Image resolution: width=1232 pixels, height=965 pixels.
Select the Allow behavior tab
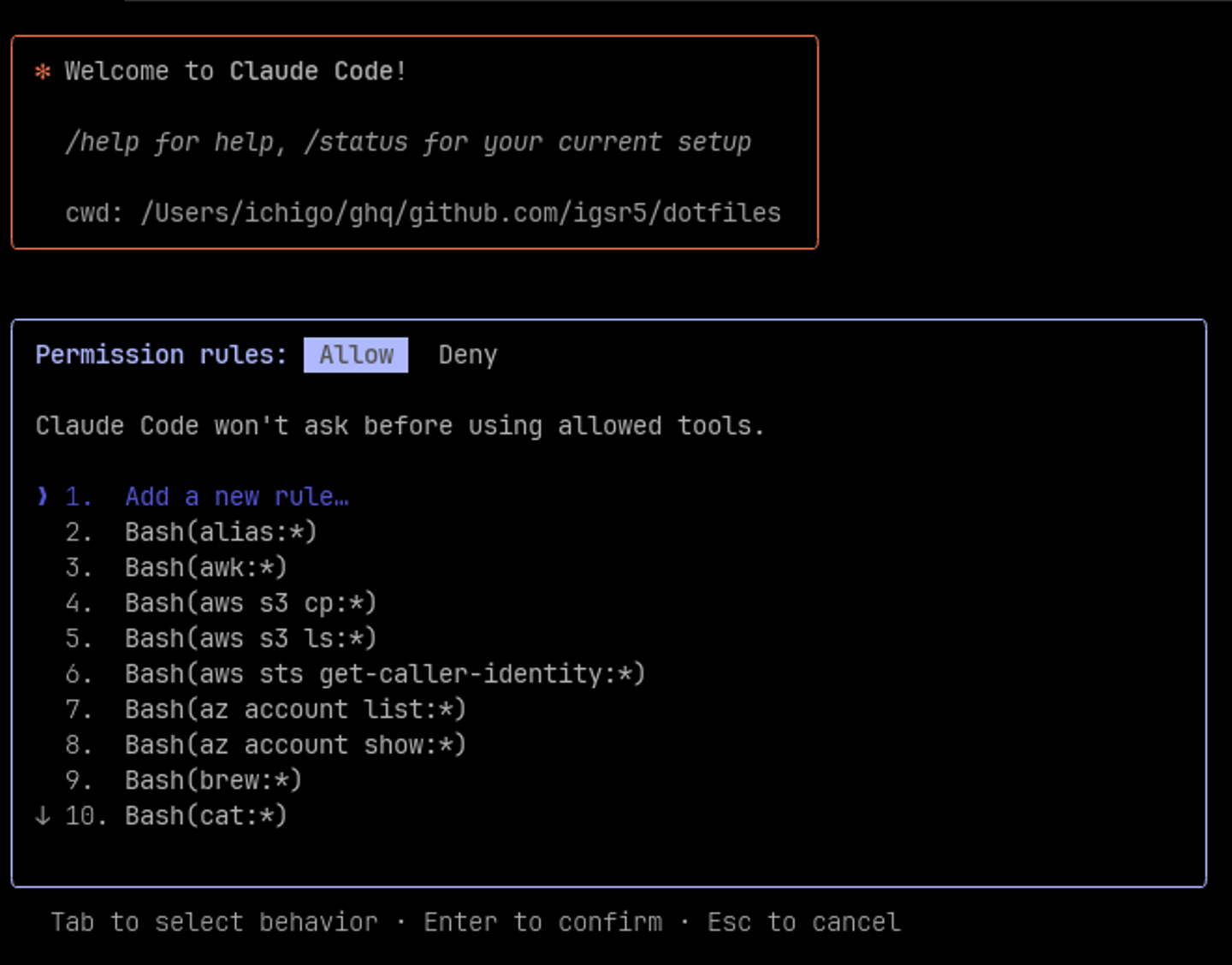tap(356, 355)
